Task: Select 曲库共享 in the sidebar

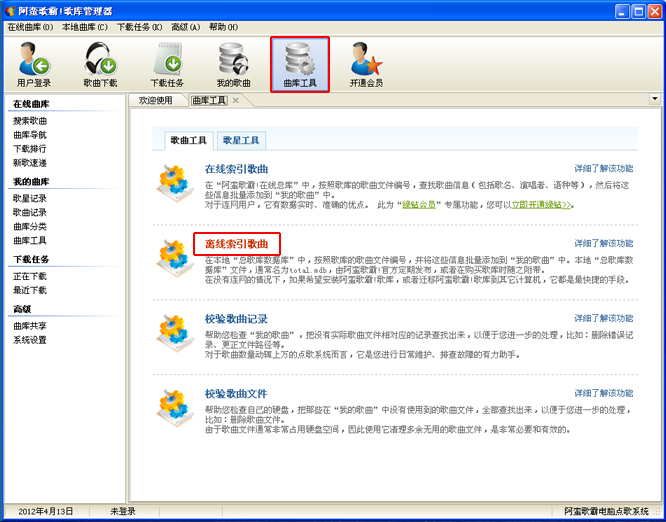Action: point(30,326)
